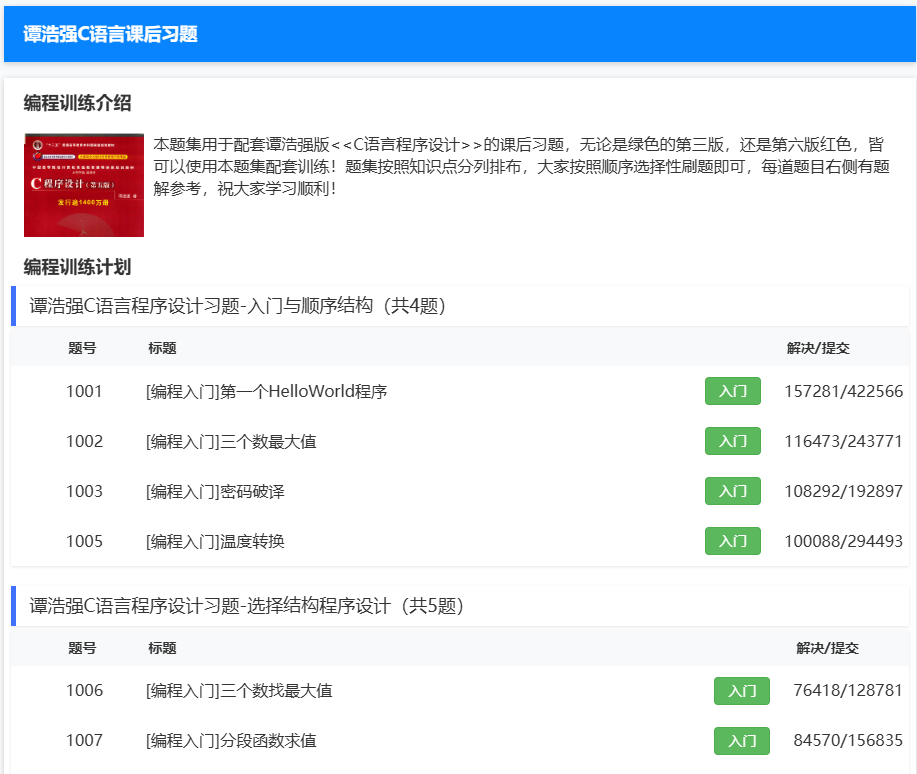Click the 入门 tag on row 1002
917x774 pixels.
pos(733,441)
